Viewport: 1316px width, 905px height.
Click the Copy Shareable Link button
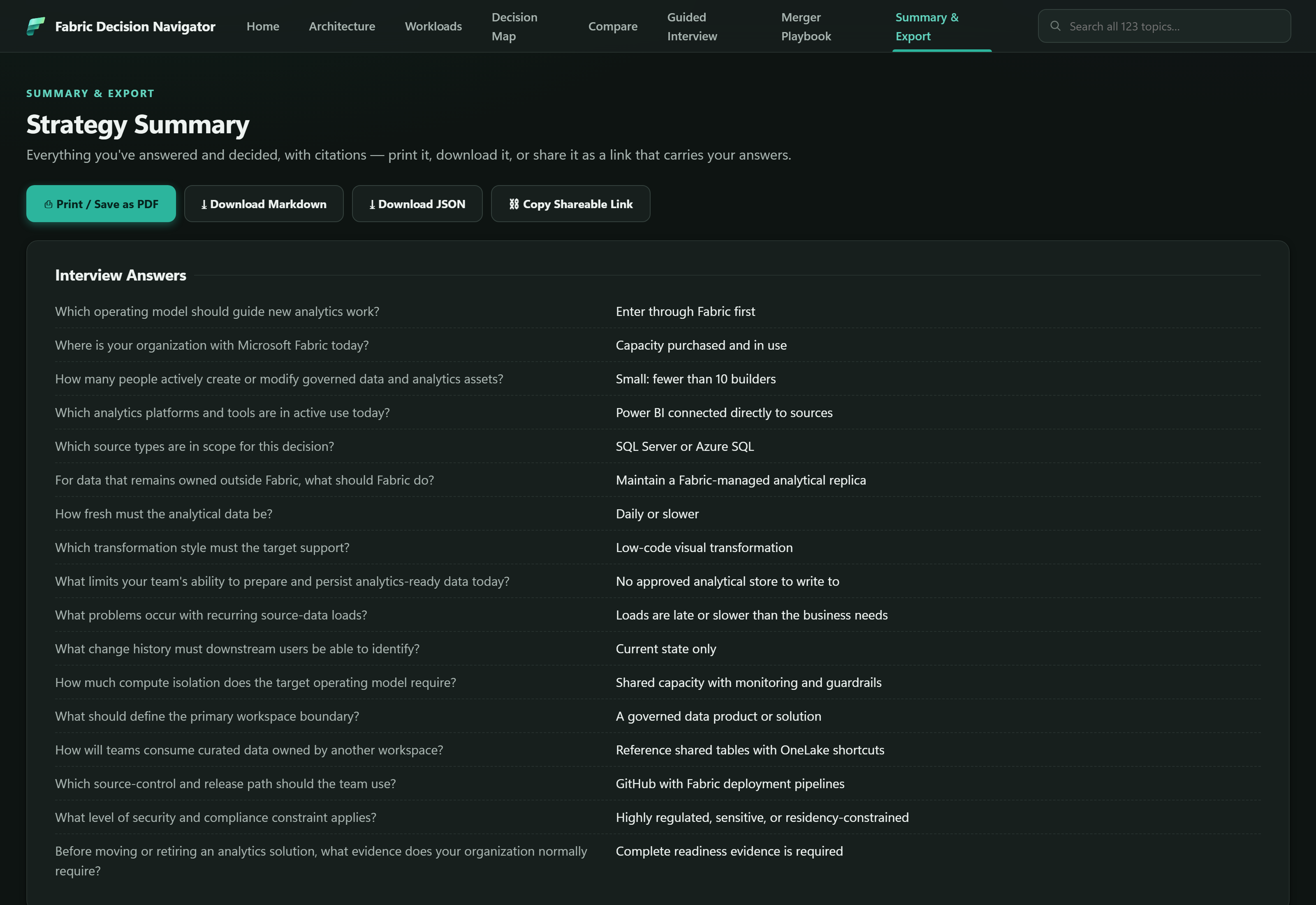(570, 204)
